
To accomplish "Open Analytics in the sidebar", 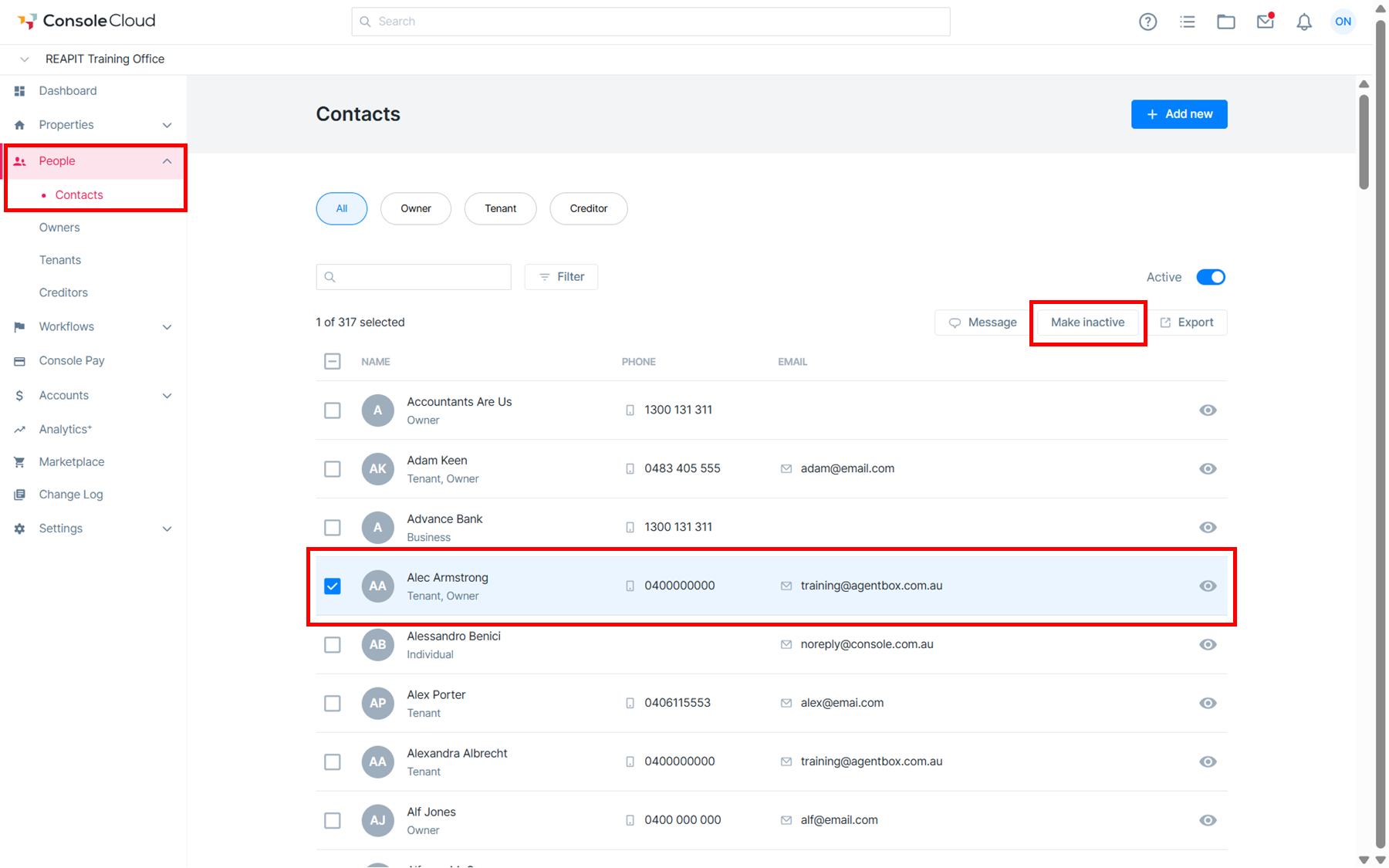I will pyautogui.click(x=66, y=429).
